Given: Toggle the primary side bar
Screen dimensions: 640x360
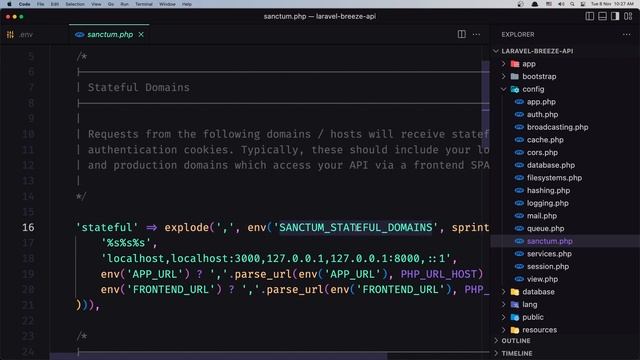Looking at the screenshot, I should tap(589, 16).
